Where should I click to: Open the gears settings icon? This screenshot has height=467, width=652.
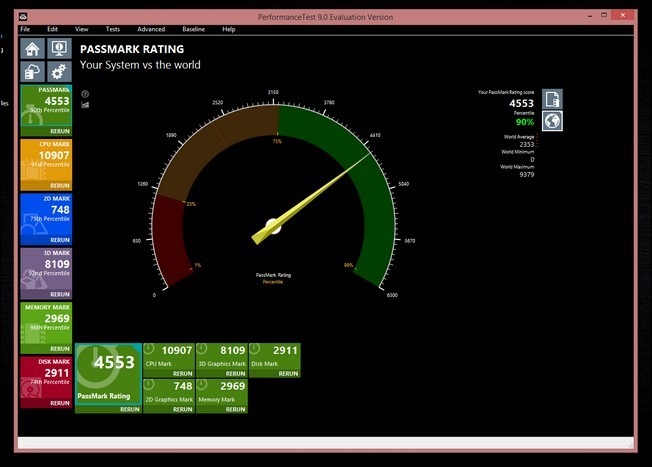pos(59,72)
